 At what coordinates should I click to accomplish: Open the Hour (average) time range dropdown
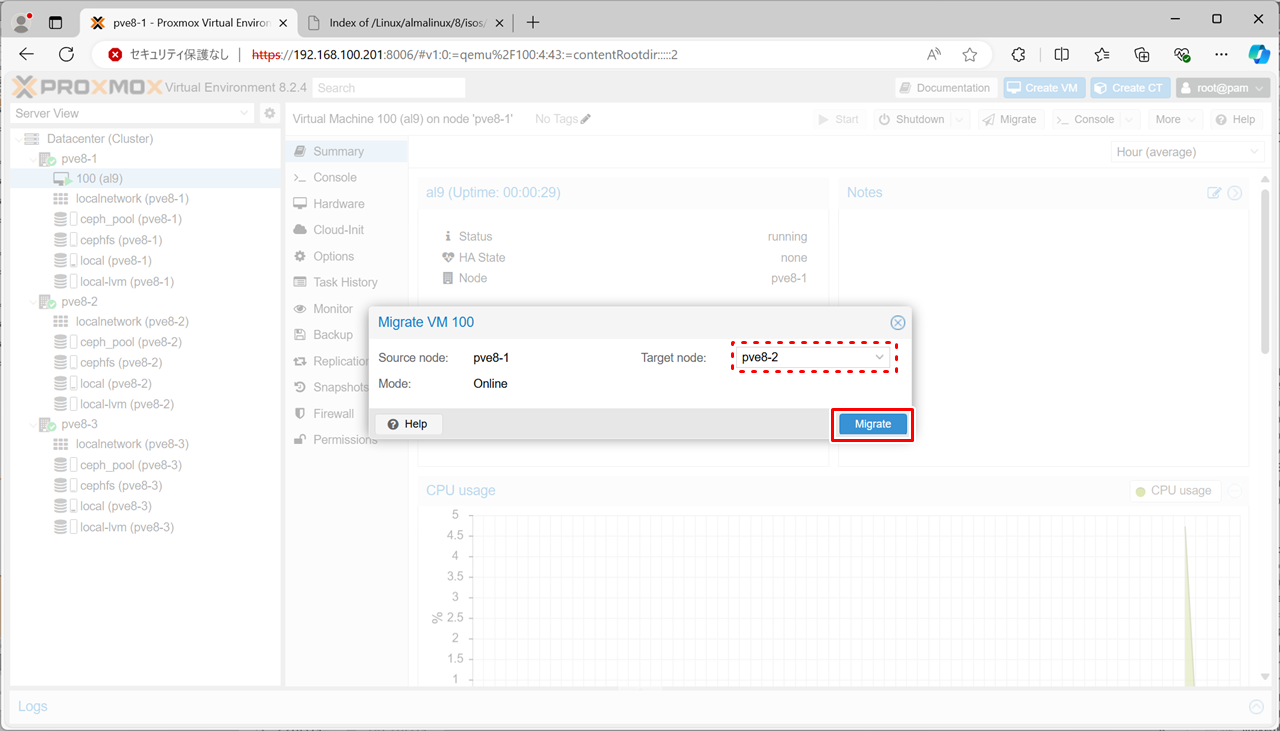click(1188, 152)
